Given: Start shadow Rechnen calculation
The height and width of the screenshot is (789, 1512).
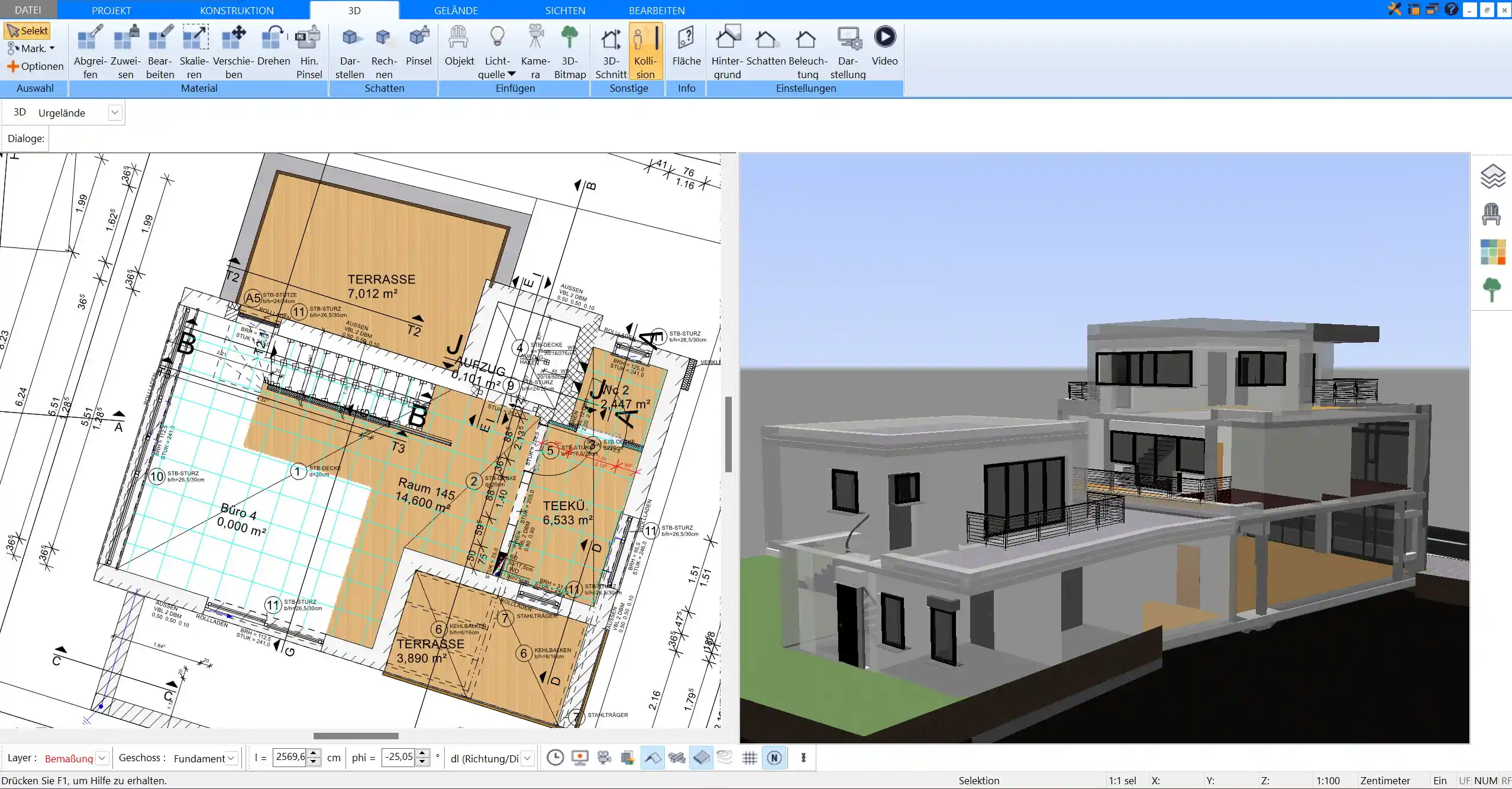Looking at the screenshot, I should click(x=384, y=52).
